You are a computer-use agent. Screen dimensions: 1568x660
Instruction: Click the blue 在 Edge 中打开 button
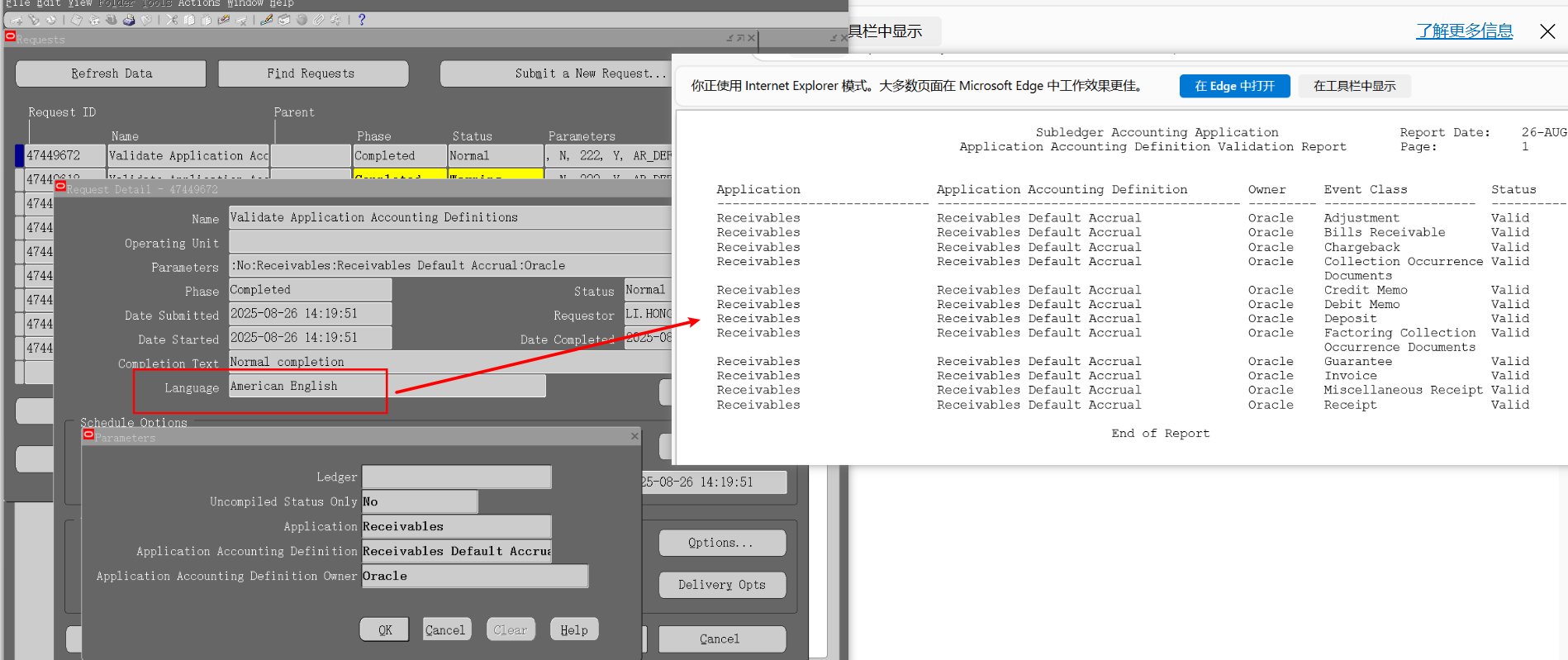pyautogui.click(x=1234, y=86)
